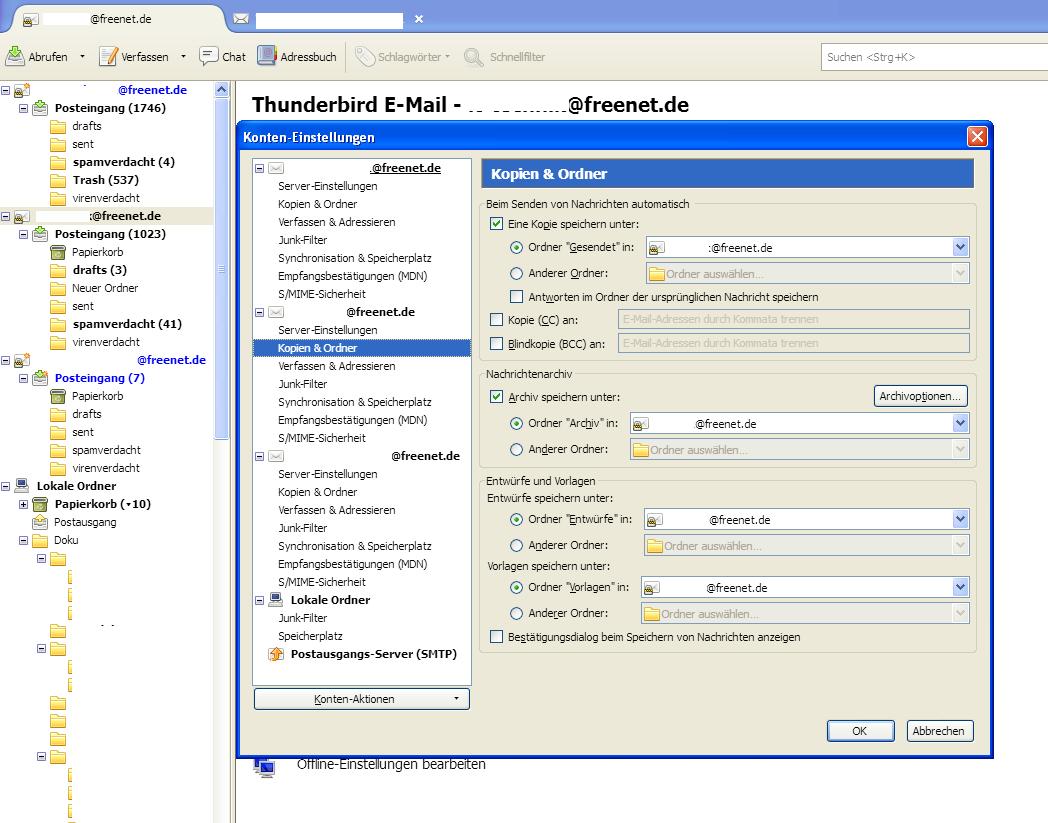The image size is (1048, 823).
Task: Click the Schnellfilter magnifier icon
Action: pos(473,57)
